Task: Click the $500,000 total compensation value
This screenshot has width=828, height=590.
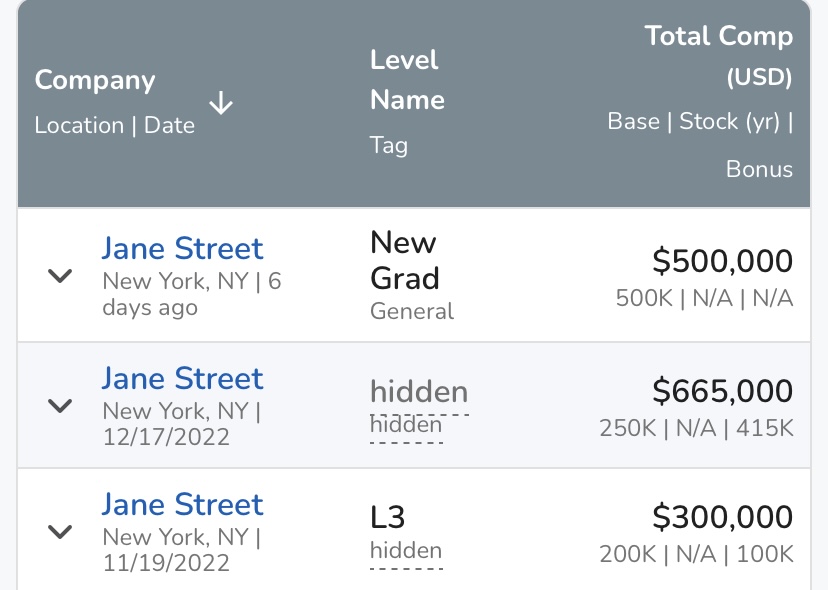Action: (x=722, y=261)
